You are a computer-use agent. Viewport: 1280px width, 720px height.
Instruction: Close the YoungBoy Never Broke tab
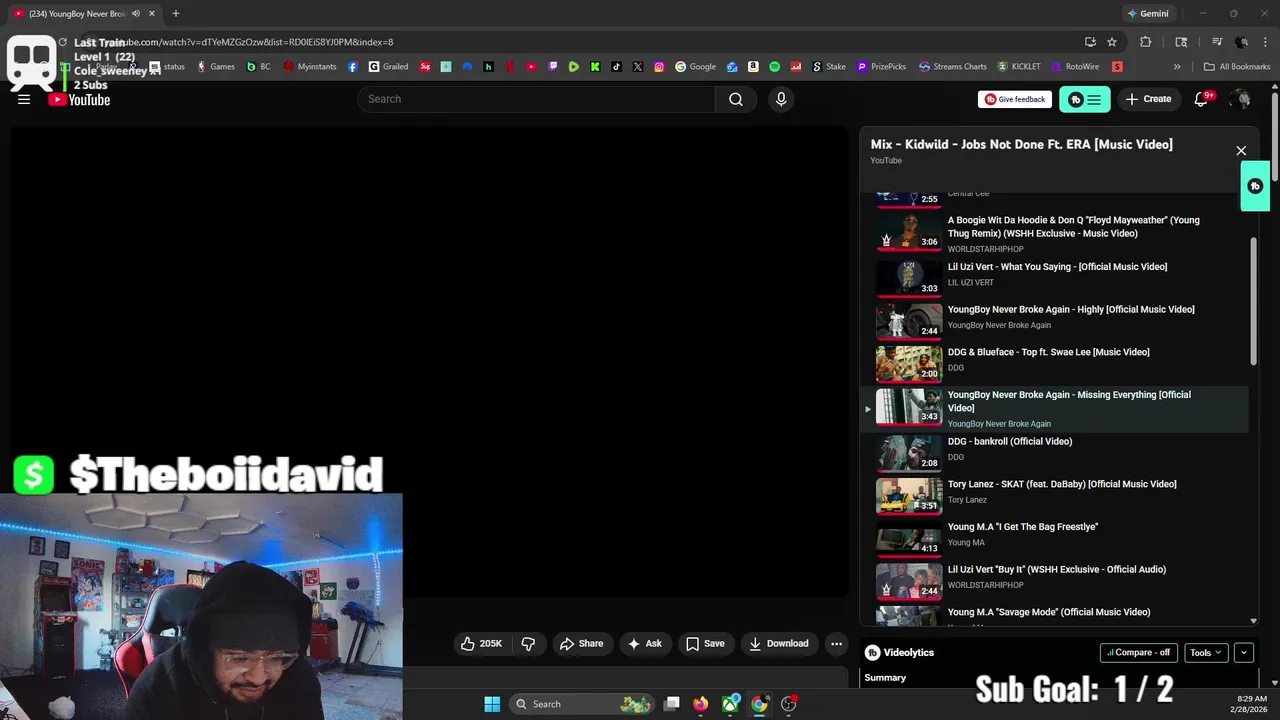pos(152,14)
